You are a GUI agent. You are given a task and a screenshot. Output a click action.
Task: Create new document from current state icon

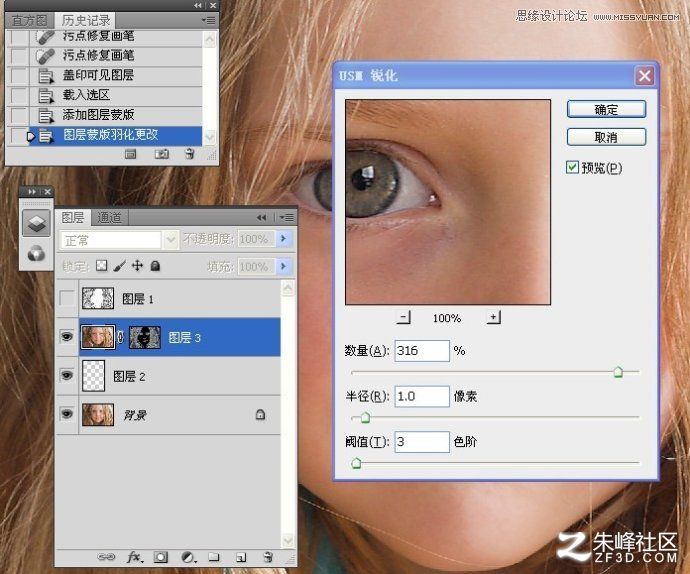[131, 154]
